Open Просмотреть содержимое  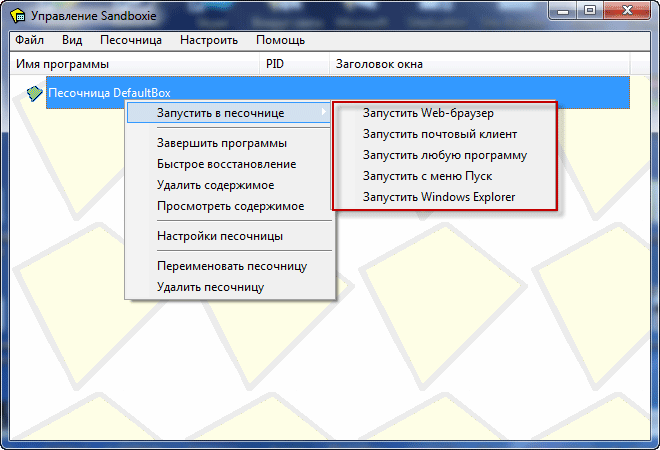coord(230,206)
